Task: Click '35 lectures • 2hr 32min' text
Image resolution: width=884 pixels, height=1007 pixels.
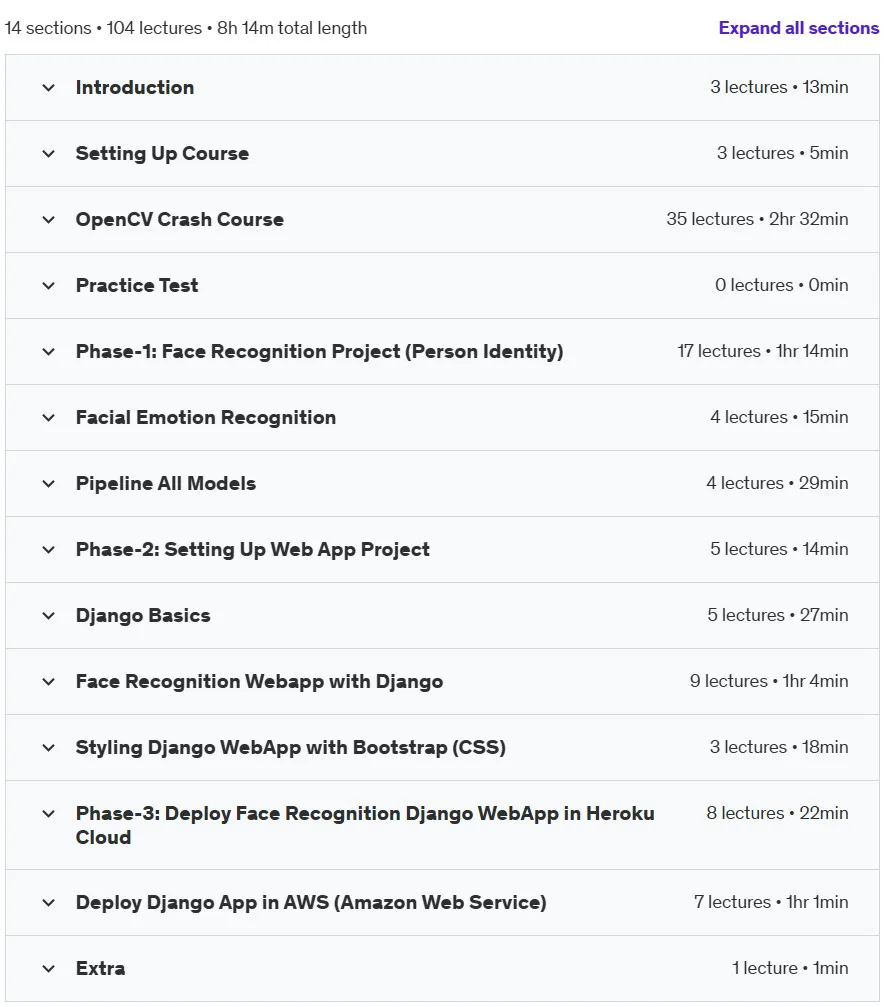Action: (757, 219)
